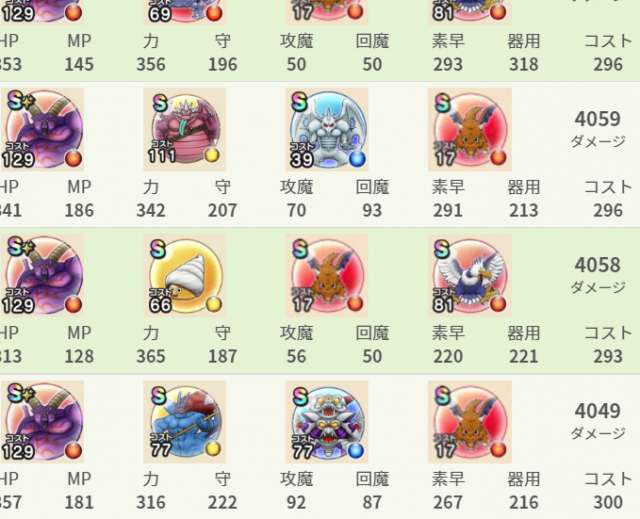The height and width of the screenshot is (519, 640).
Task: Tap the purple horned demon in the 4058 row
Action: click(42, 275)
